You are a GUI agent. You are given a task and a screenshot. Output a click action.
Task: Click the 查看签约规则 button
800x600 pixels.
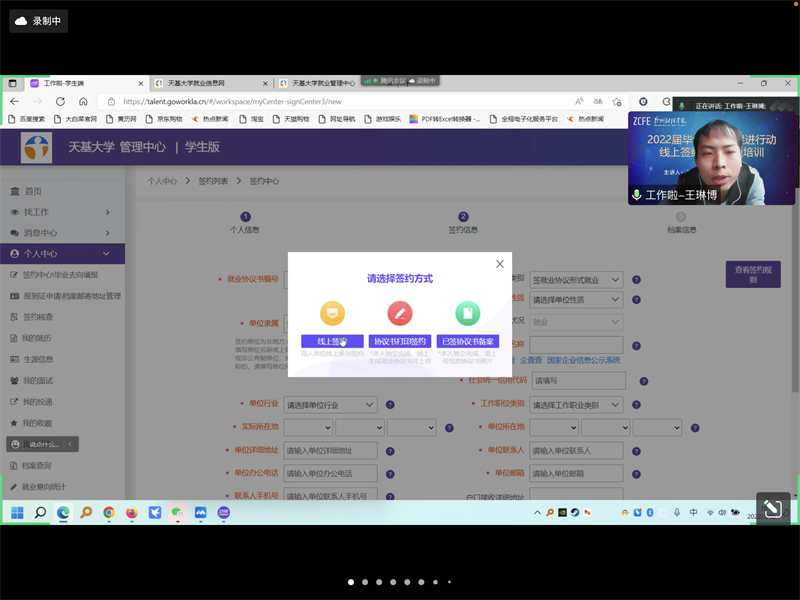pyautogui.click(x=752, y=274)
